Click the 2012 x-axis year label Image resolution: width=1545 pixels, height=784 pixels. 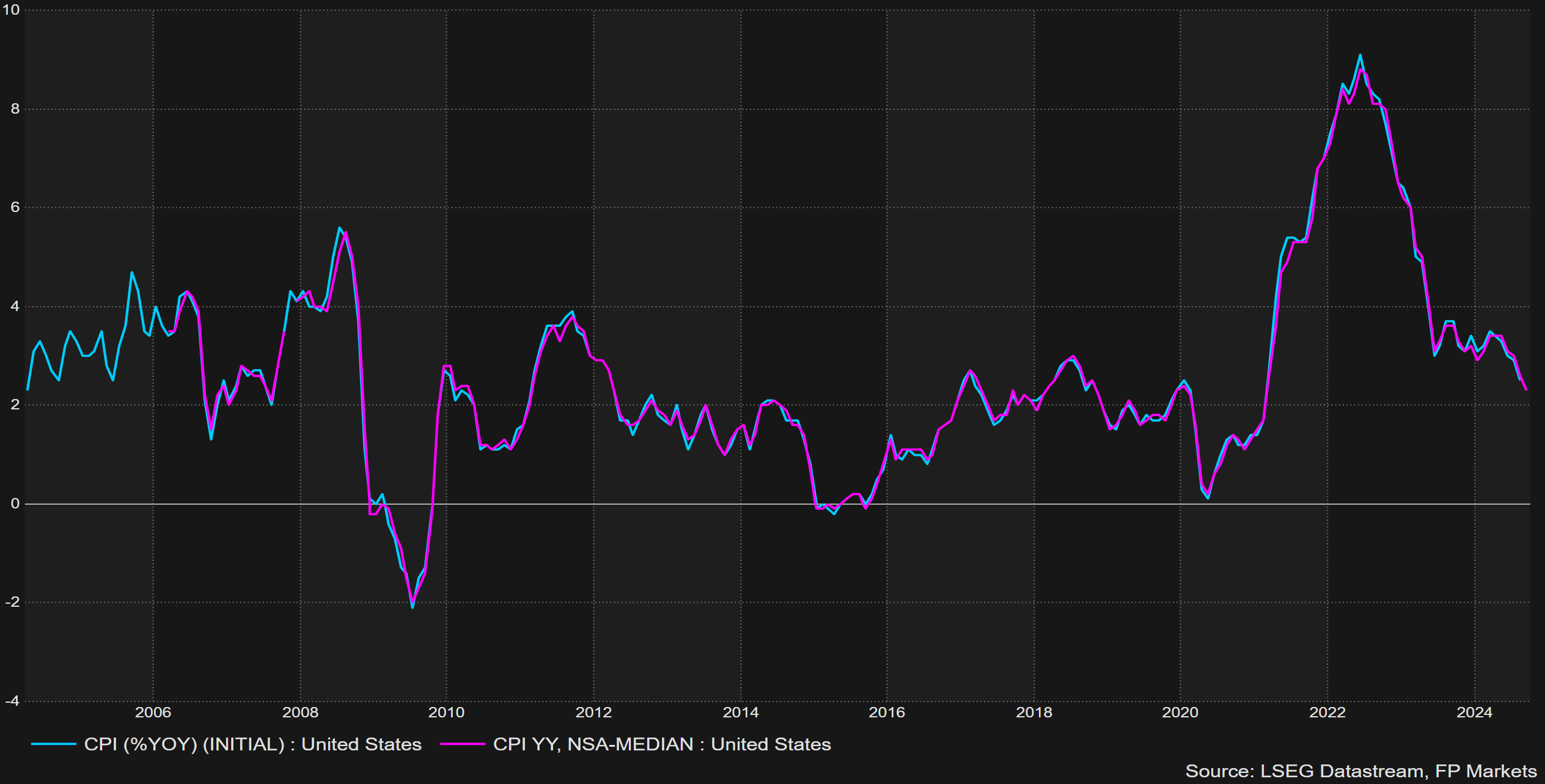pyautogui.click(x=593, y=713)
